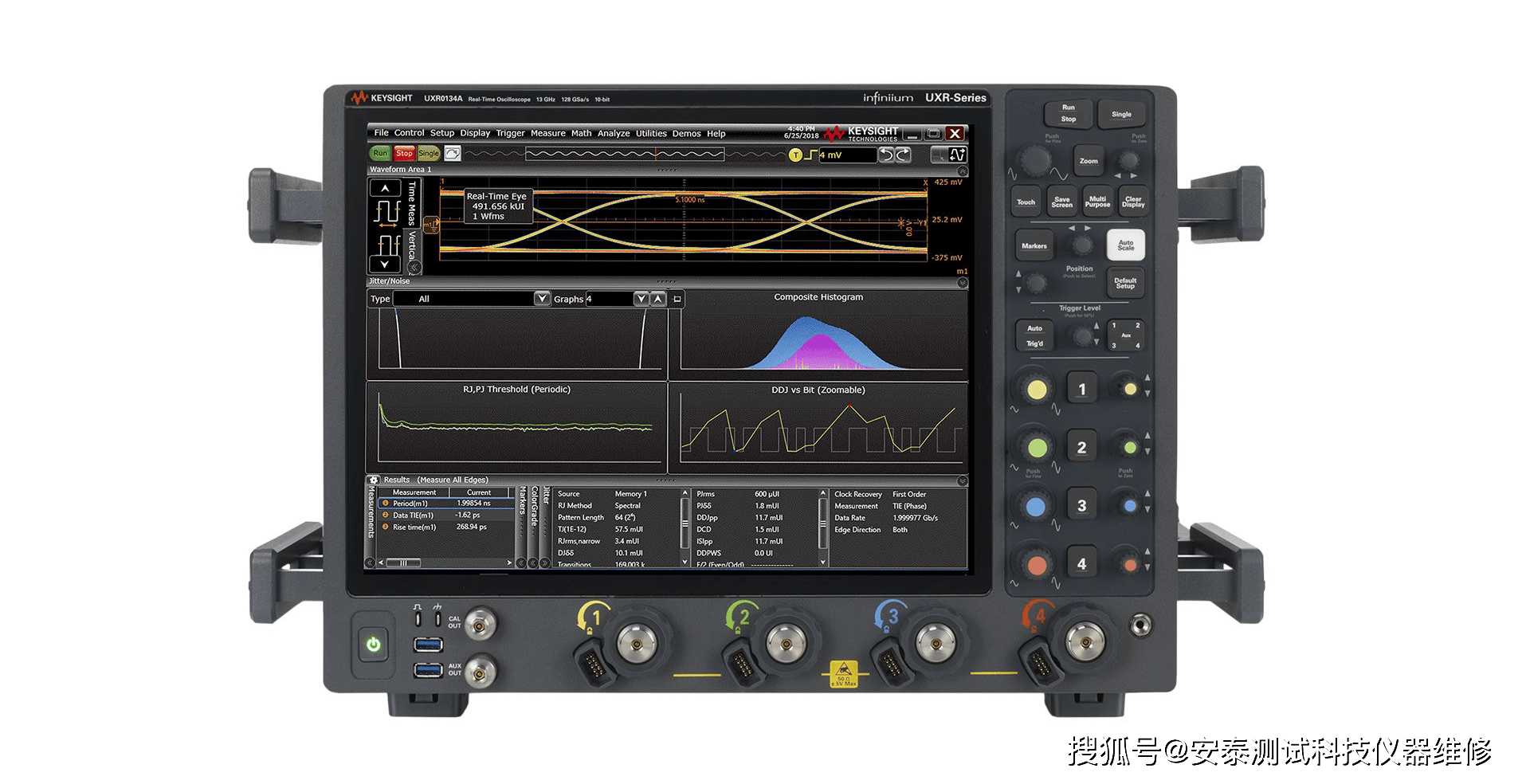This screenshot has height=784, width=1530.
Task: Tap the red on-screen Stop button
Action: point(404,153)
